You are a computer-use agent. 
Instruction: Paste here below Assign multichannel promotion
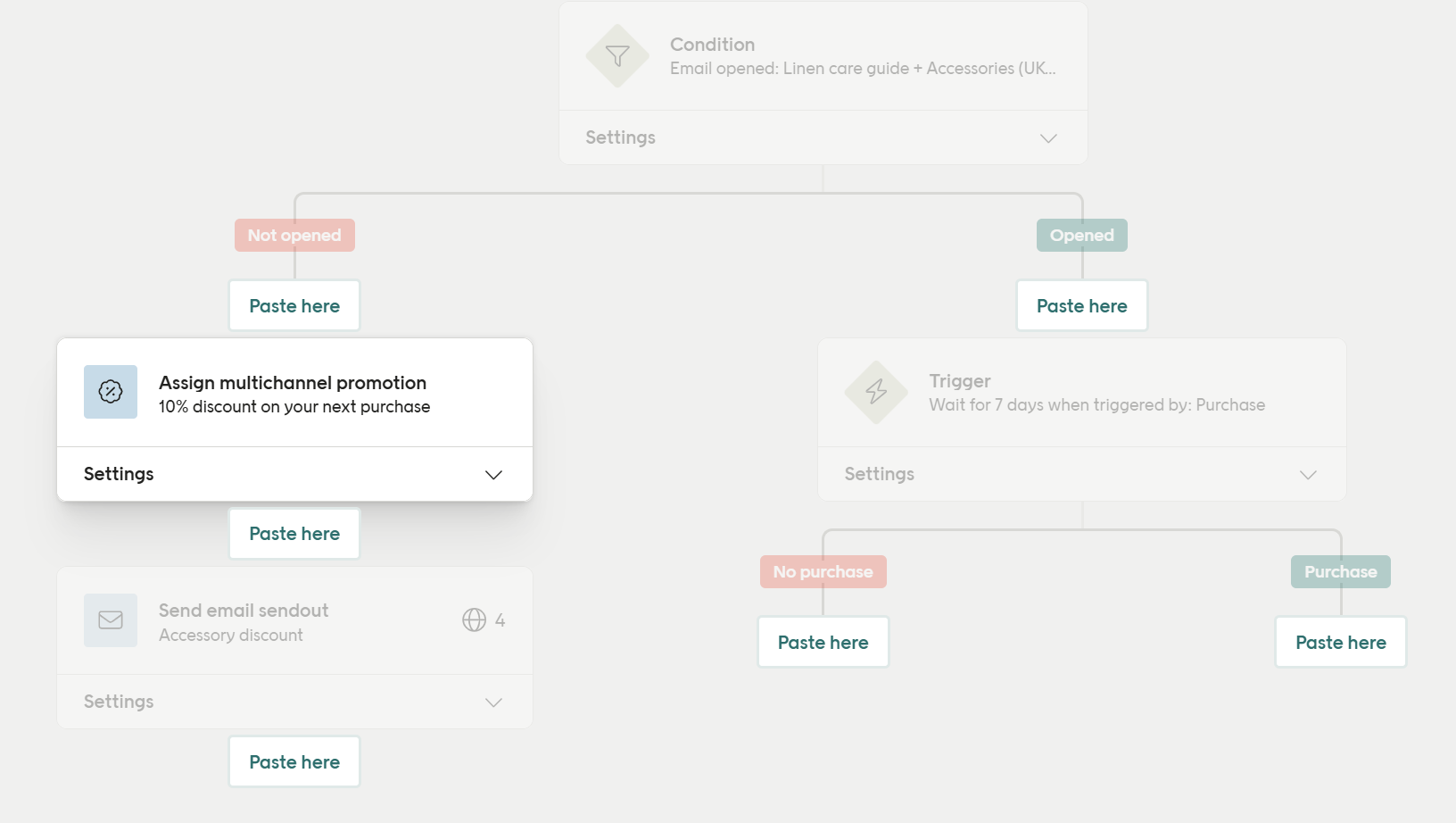coord(294,534)
